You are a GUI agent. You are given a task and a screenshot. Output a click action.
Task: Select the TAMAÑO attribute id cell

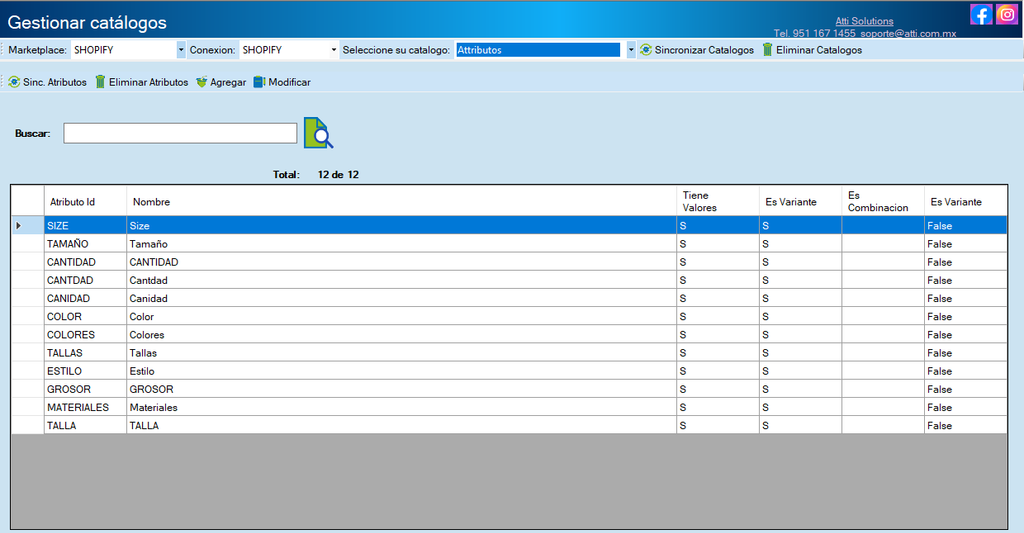pos(85,244)
